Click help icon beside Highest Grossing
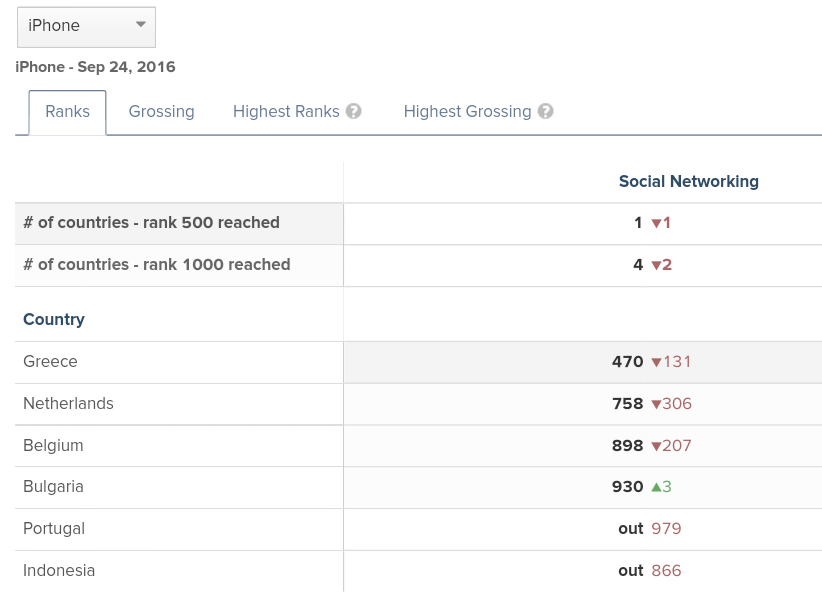The width and height of the screenshot is (822, 612). [545, 112]
